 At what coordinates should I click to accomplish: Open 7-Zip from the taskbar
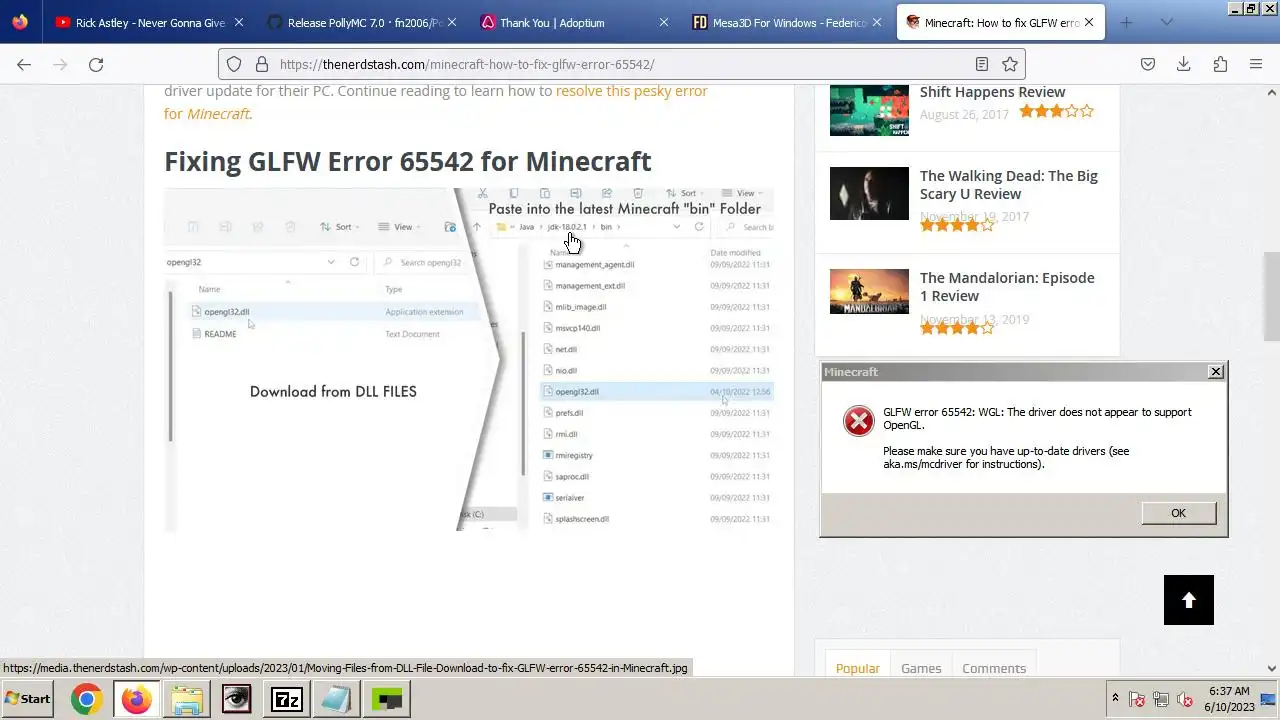click(x=286, y=699)
